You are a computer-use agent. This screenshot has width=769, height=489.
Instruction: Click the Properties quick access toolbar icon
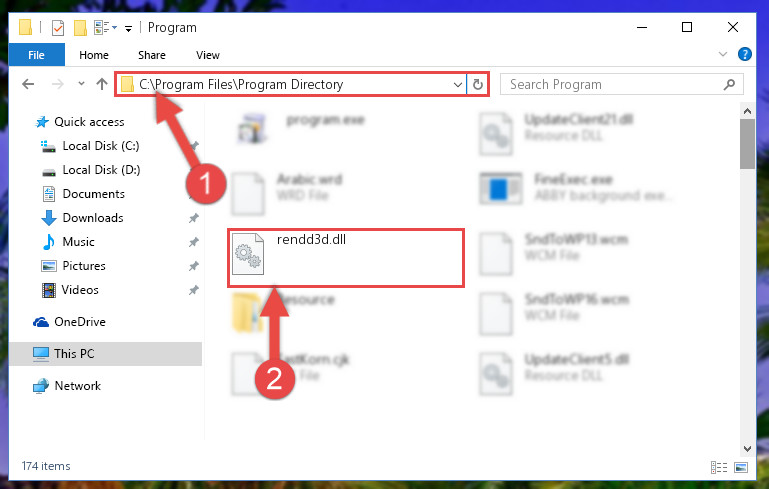(x=57, y=28)
